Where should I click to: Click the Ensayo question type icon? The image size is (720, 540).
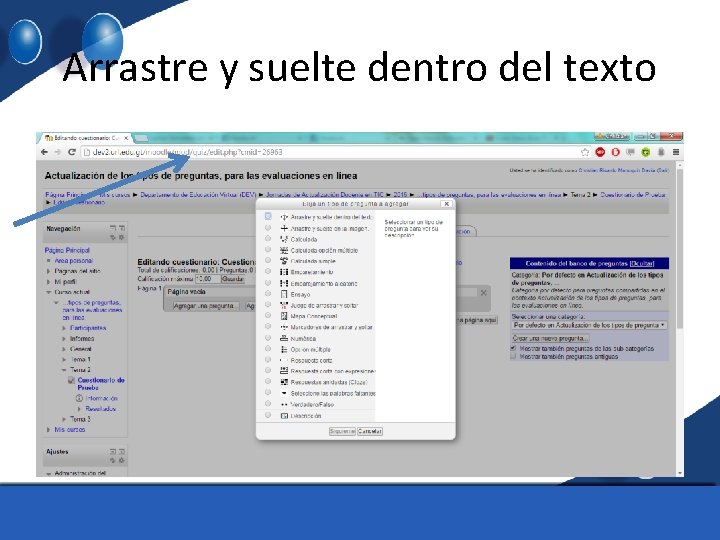[x=284, y=294]
